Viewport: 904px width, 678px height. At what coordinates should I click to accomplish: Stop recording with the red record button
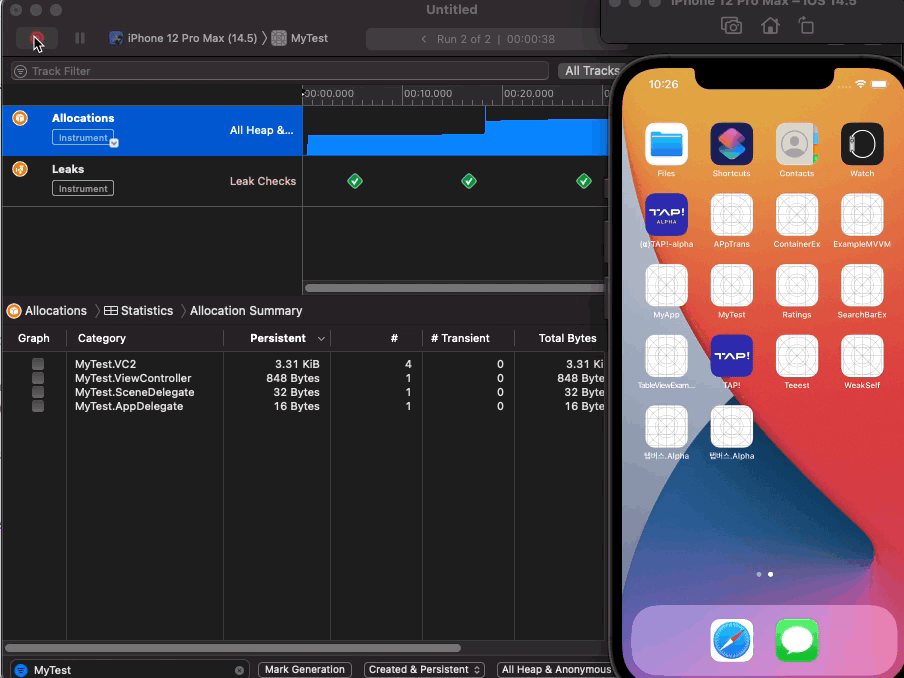point(36,39)
